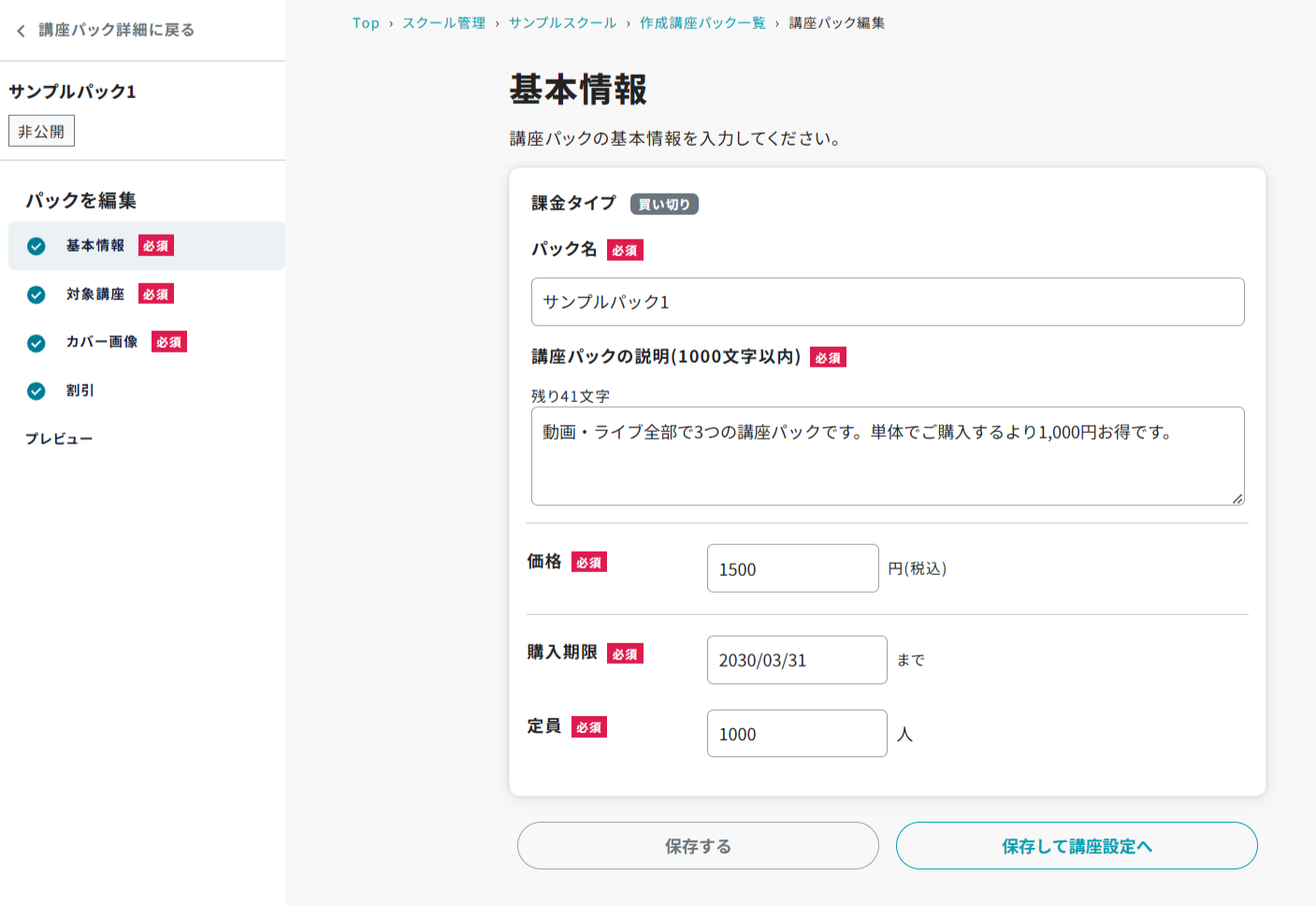The image size is (1316, 905).
Task: Click the back chevron beside 講座パック詳細に戻る
Action: point(21,31)
